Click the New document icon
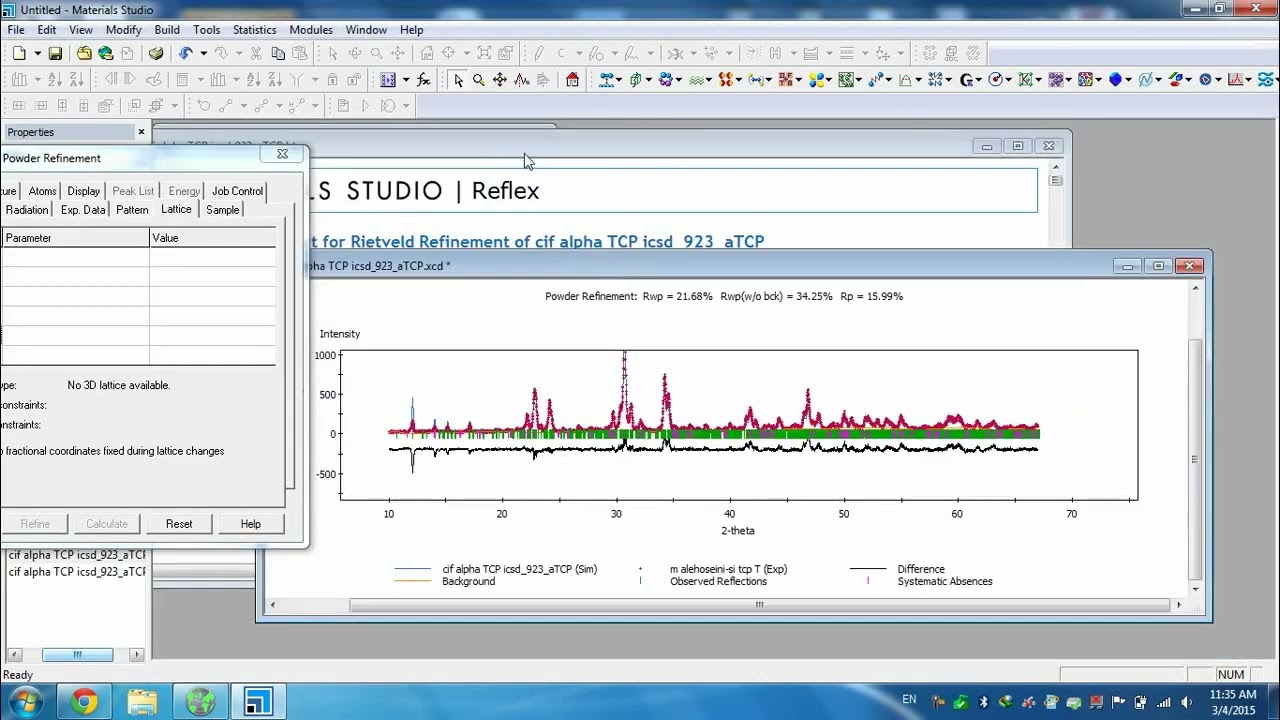 click(19, 53)
